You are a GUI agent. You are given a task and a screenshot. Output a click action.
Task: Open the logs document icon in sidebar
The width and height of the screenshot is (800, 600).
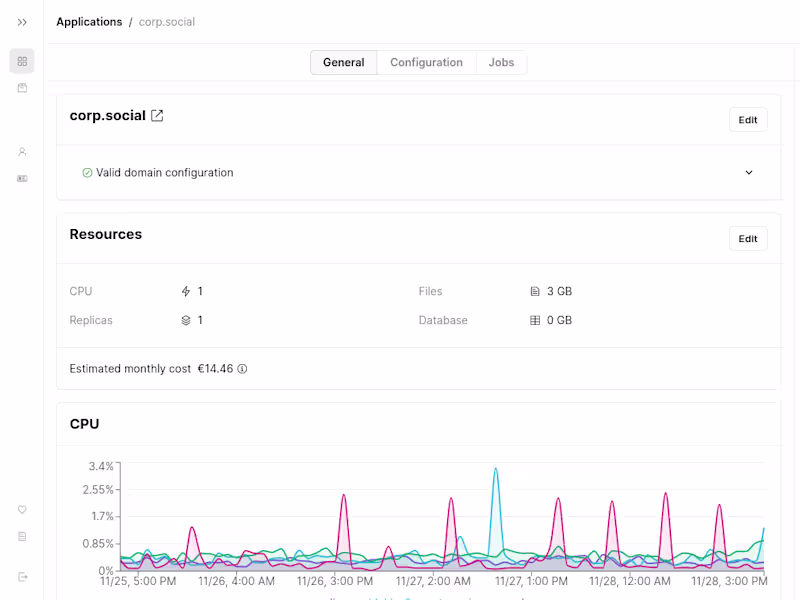(x=21, y=537)
